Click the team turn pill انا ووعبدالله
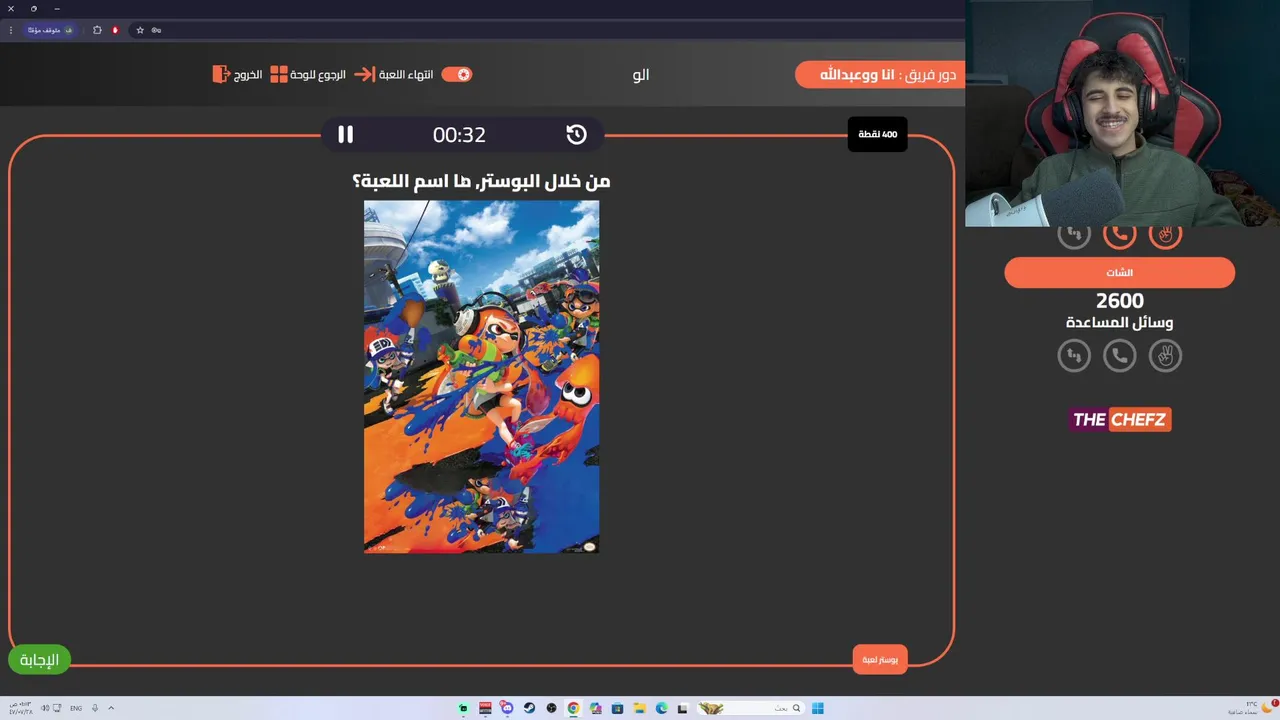 878,74
